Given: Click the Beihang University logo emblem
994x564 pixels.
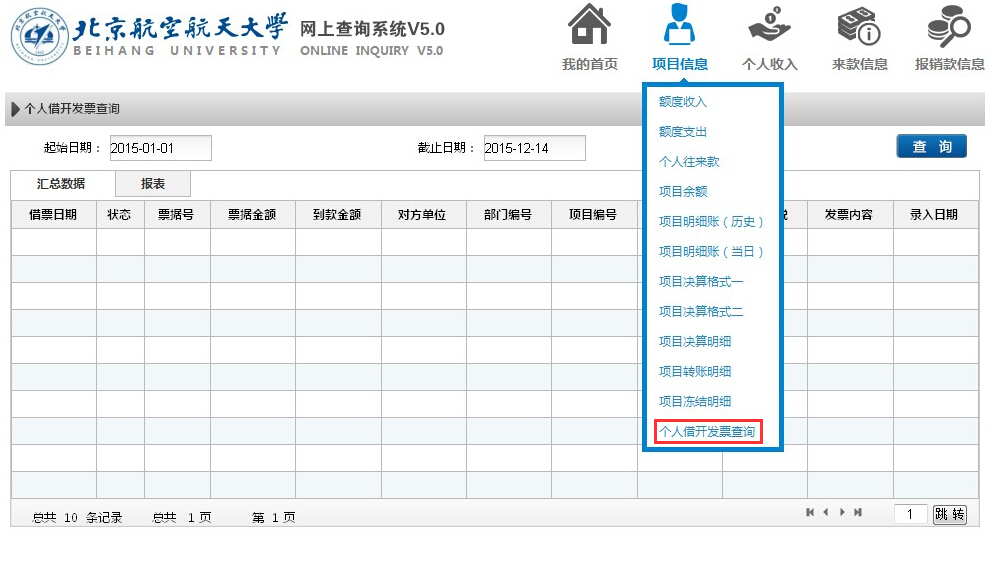Looking at the screenshot, I should (x=38, y=34).
